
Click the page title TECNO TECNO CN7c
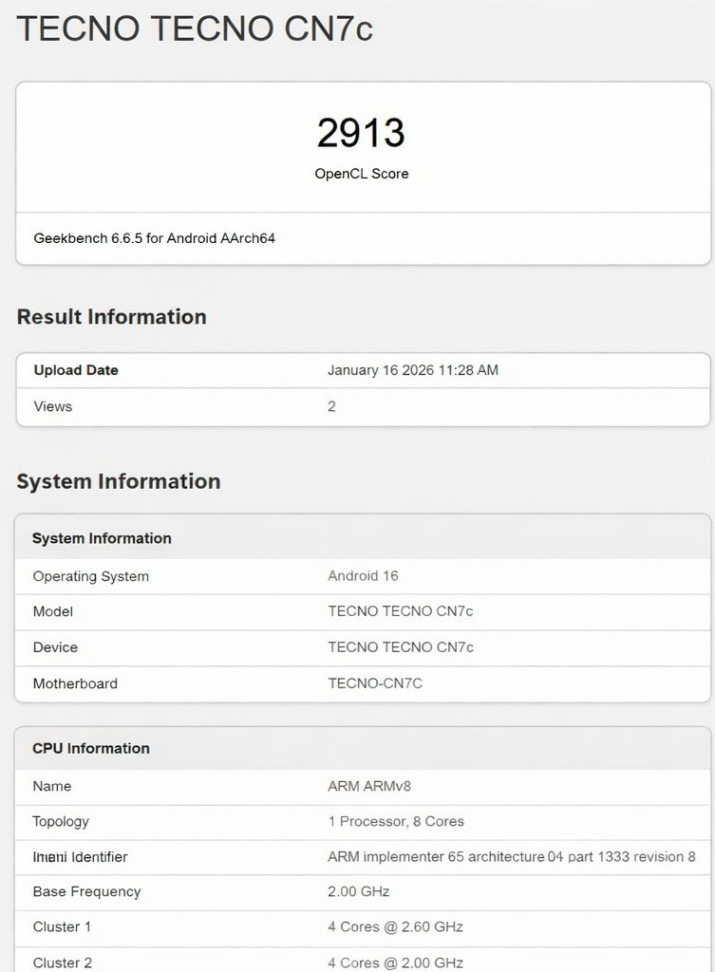pyautogui.click(x=195, y=29)
